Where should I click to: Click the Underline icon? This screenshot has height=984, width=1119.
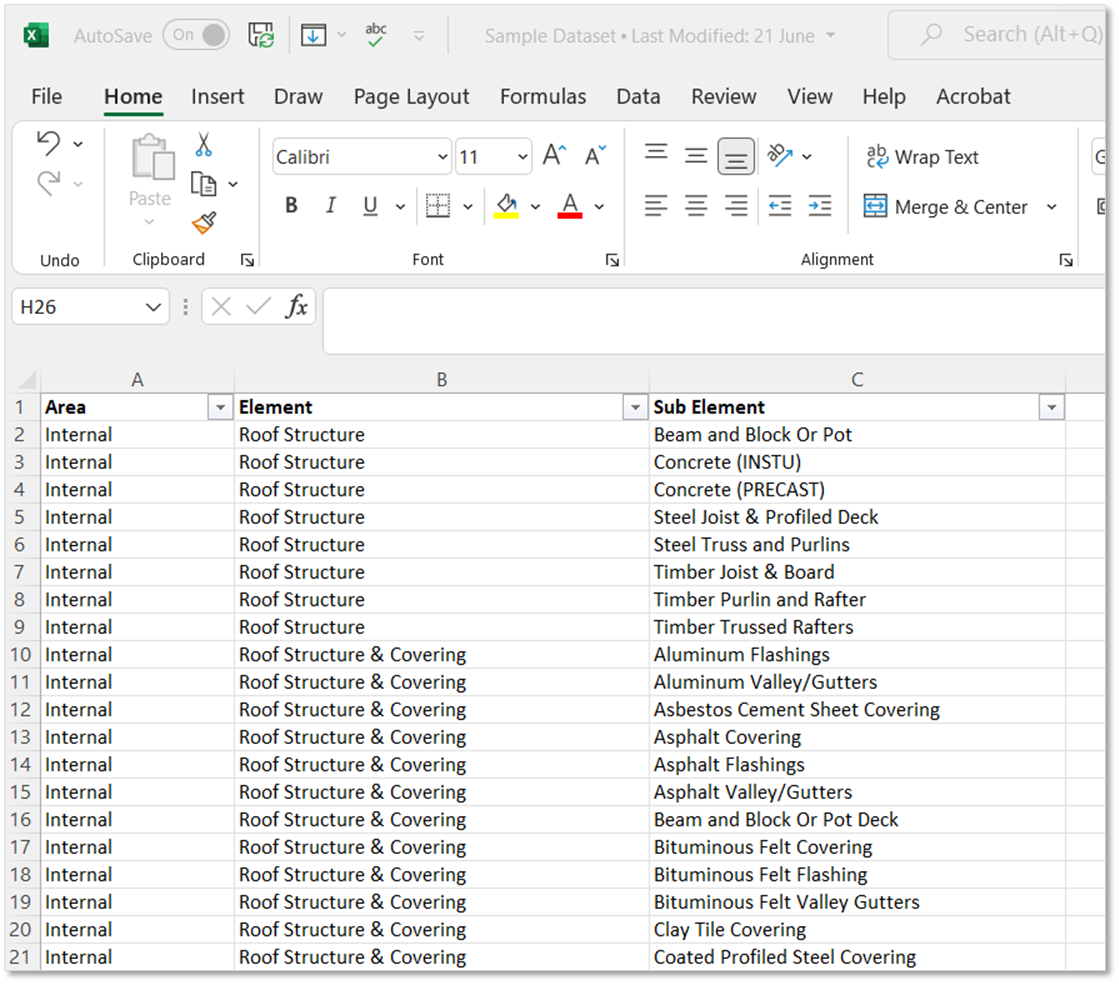369,205
